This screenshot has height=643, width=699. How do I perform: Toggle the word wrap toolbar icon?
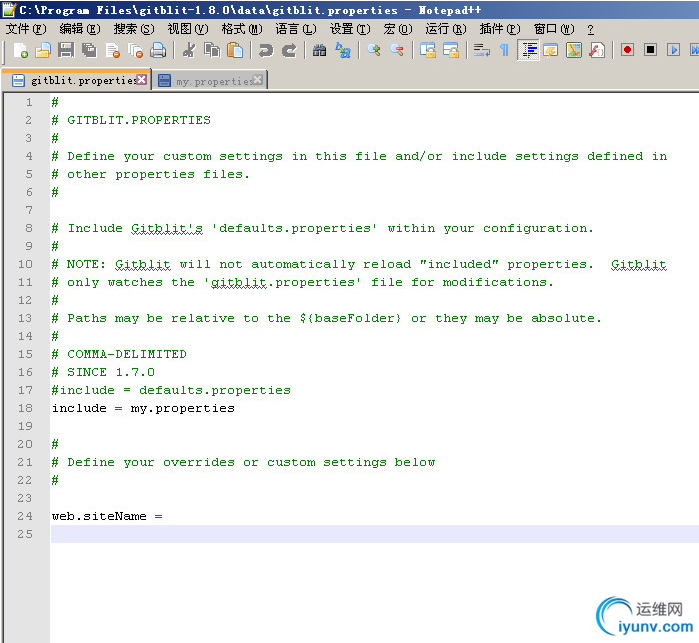[x=481, y=50]
